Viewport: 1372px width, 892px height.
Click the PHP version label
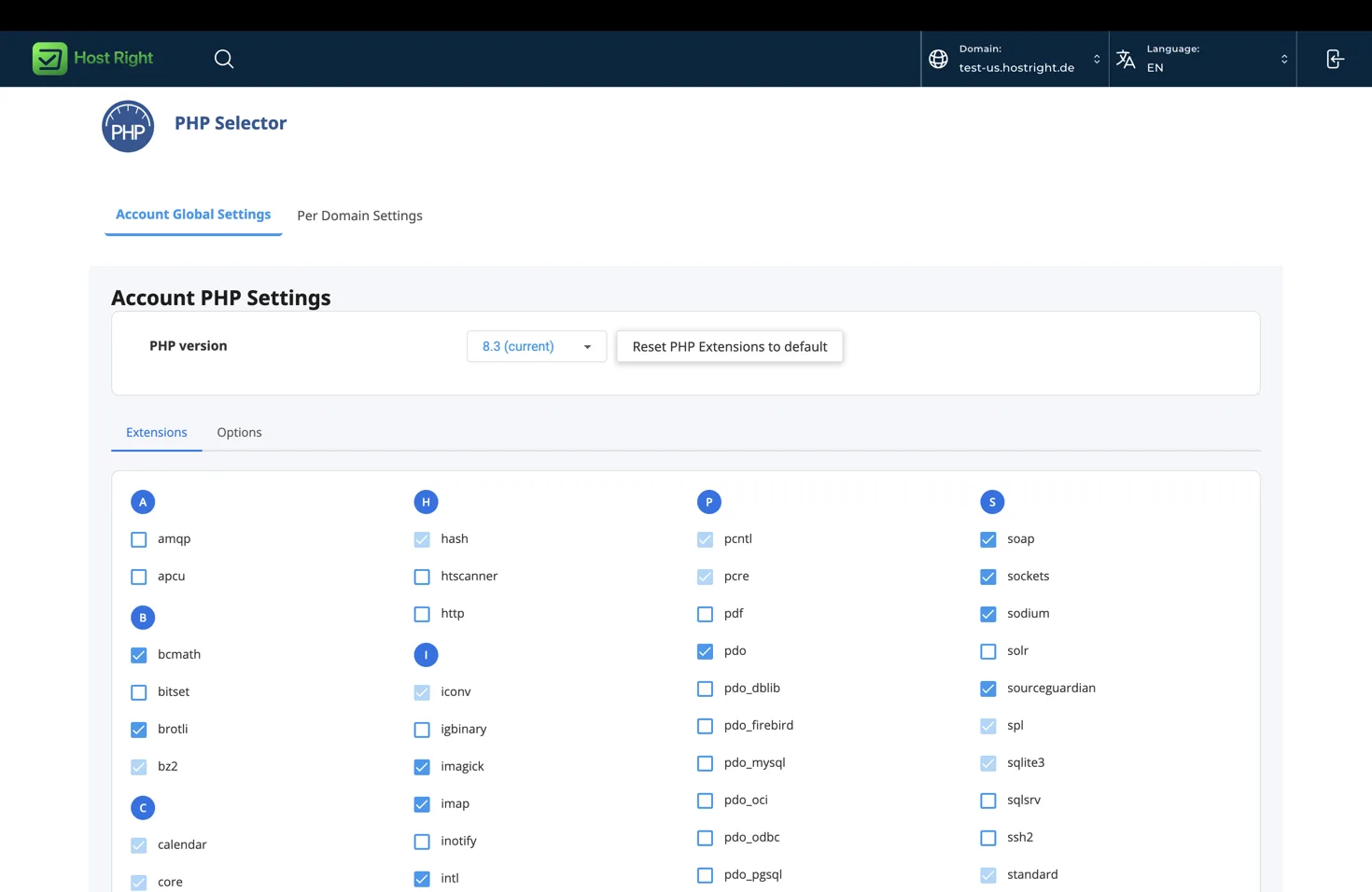189,345
